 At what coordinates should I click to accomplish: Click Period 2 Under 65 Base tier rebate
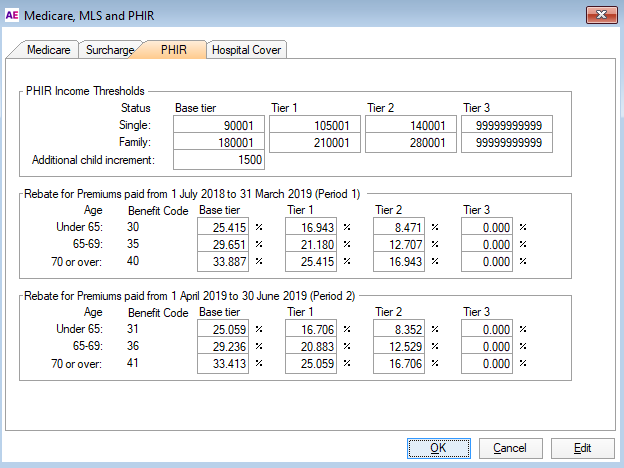[225, 330]
